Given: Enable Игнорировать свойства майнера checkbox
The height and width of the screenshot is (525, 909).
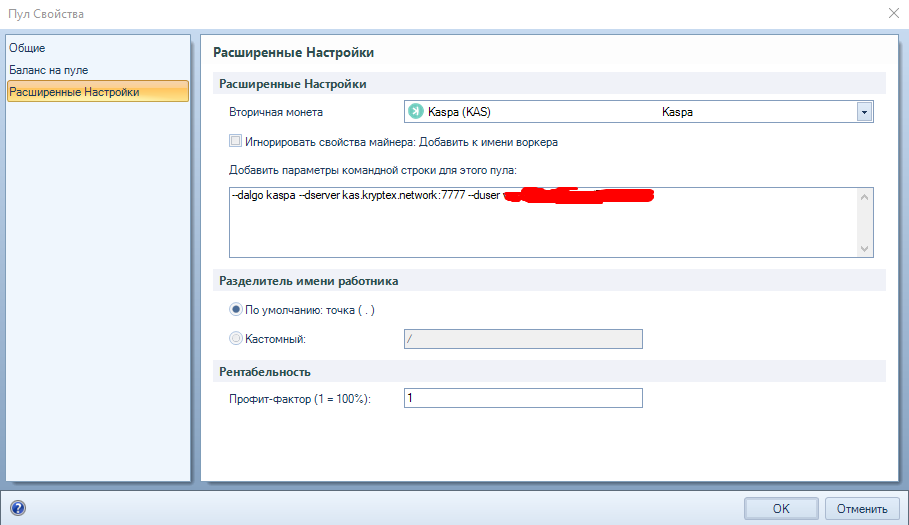Looking at the screenshot, I should tap(235, 141).
